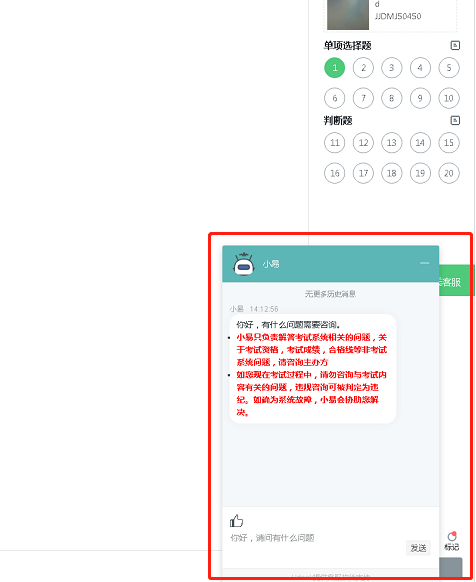This screenshot has height=582, width=476.
Task: Open question 20
Action: (449, 173)
